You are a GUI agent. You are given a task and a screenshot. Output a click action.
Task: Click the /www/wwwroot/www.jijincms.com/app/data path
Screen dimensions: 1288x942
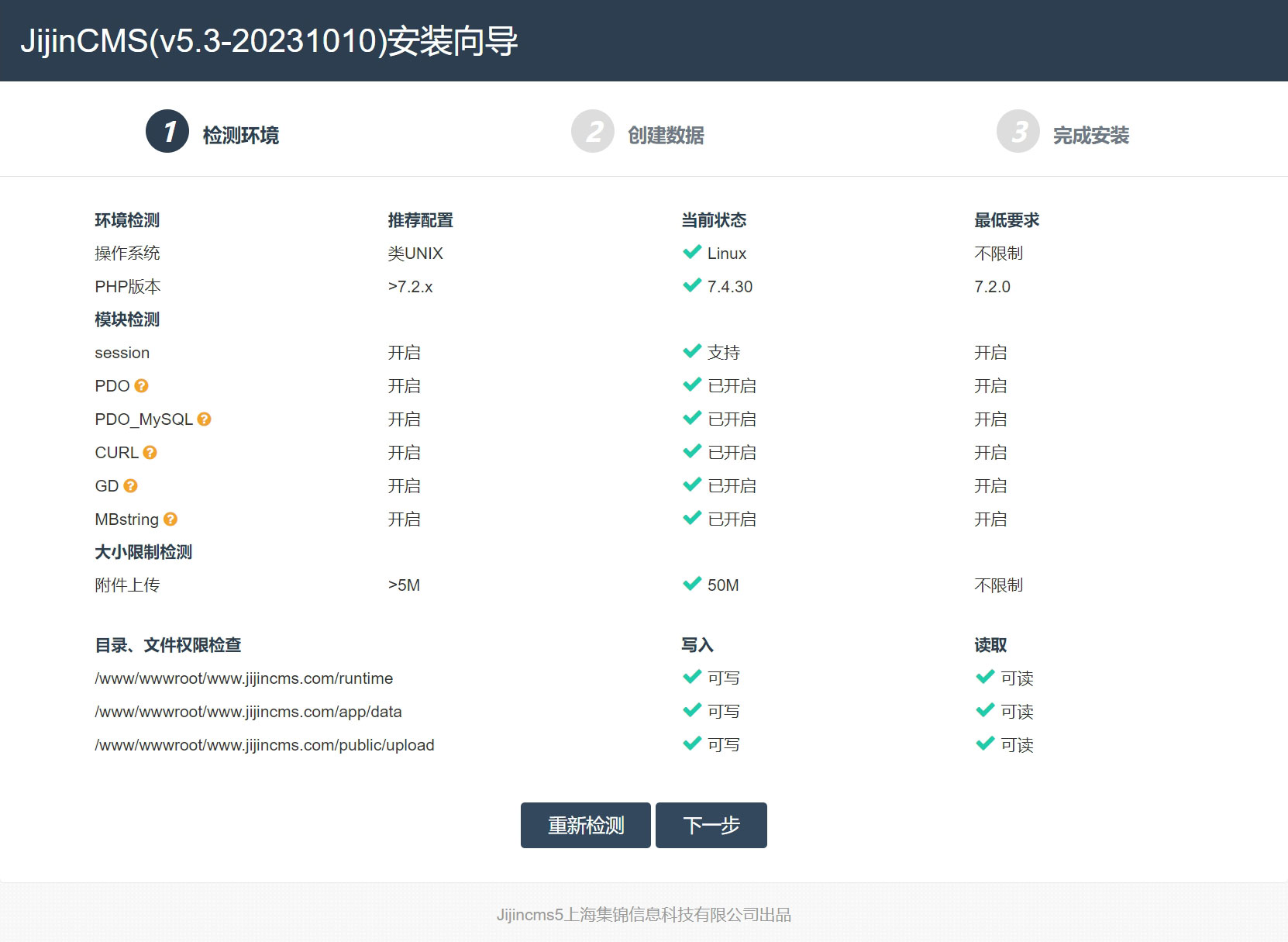coord(249,712)
